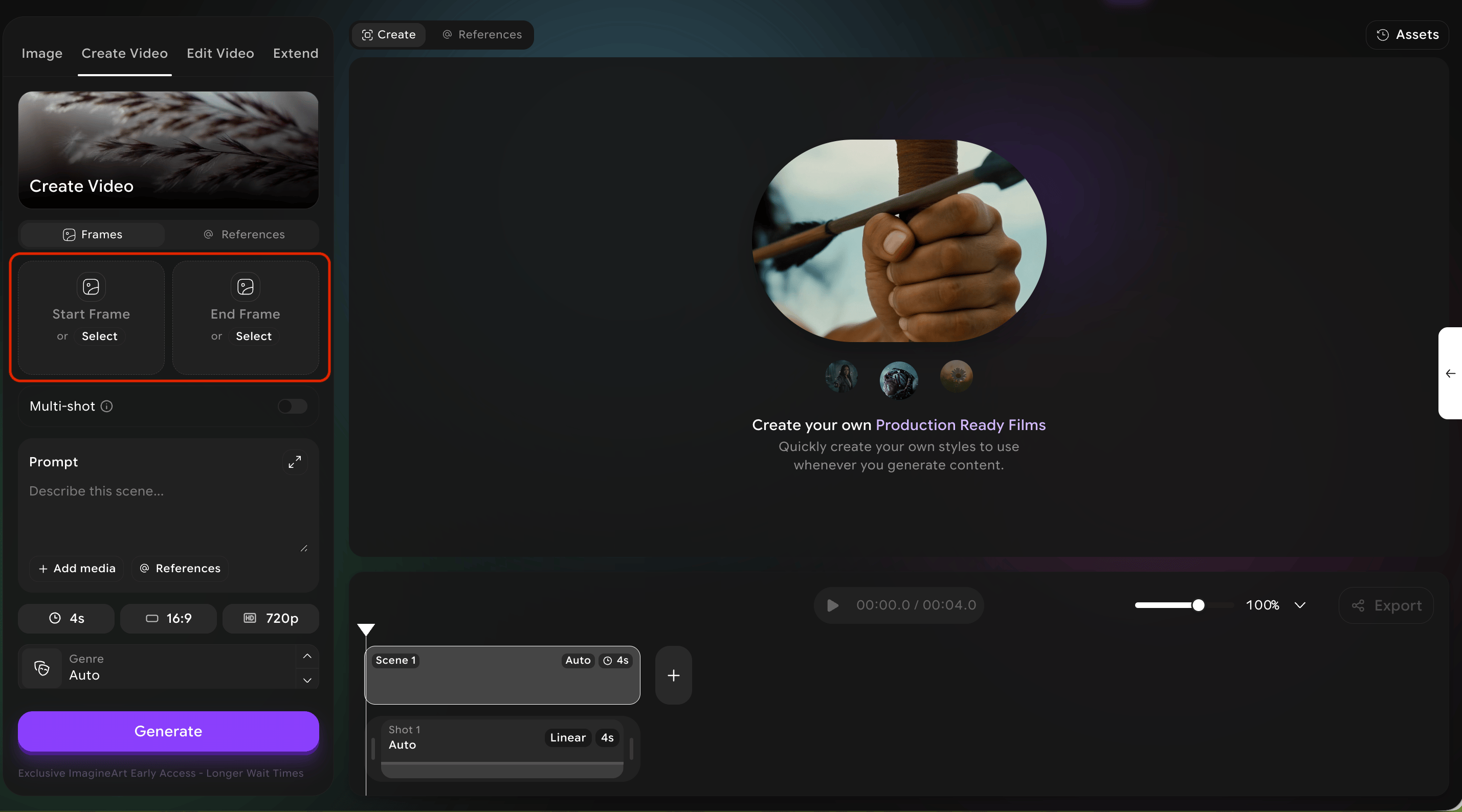Click Select under Start Frame
This screenshot has height=812, width=1462.
tap(99, 336)
